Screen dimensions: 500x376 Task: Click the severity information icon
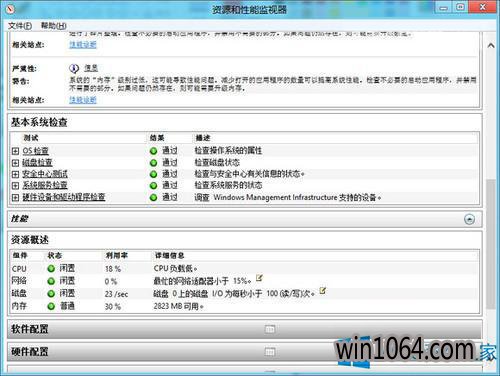[74, 68]
